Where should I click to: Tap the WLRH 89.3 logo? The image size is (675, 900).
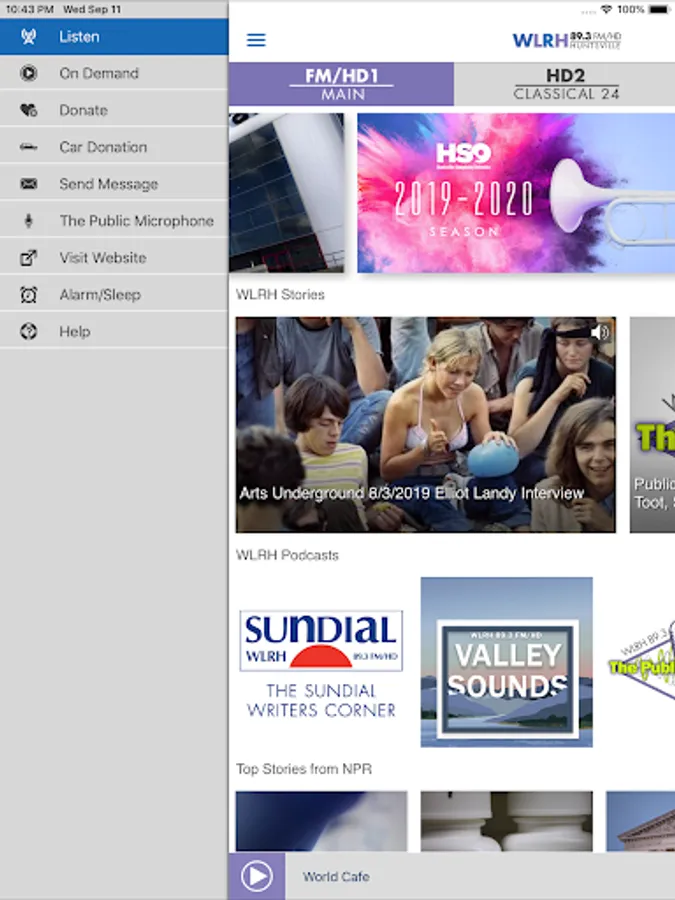coord(567,40)
